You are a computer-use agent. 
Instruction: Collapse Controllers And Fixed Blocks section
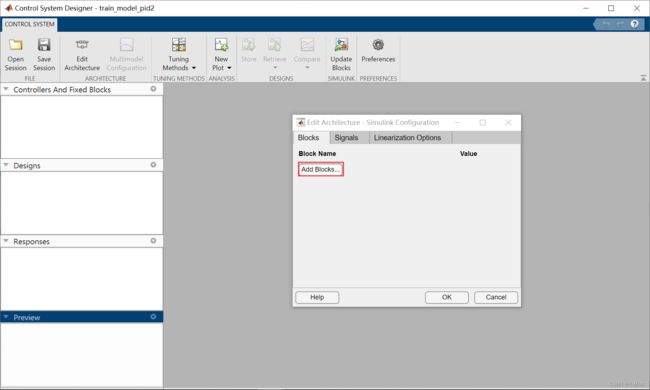click(6, 89)
